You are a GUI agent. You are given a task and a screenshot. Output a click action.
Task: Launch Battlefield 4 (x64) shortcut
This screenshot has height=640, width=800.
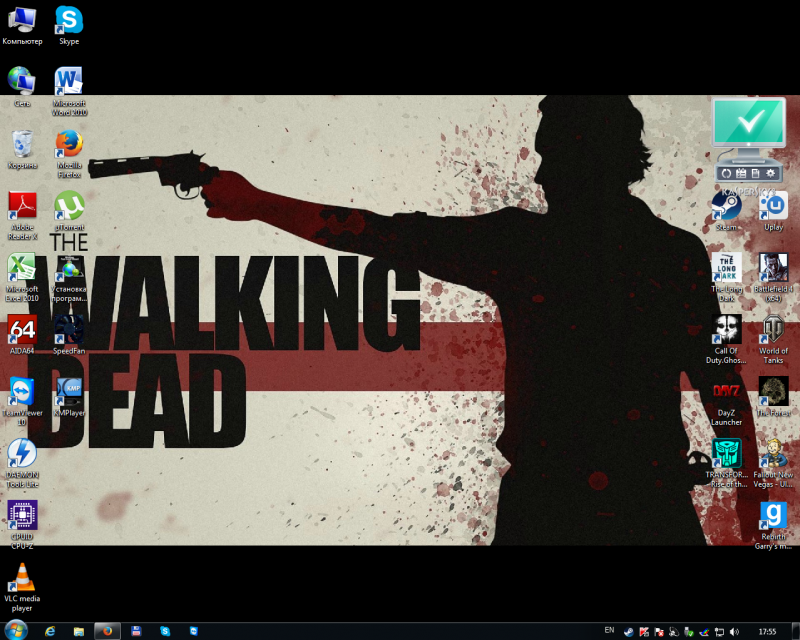[773, 278]
